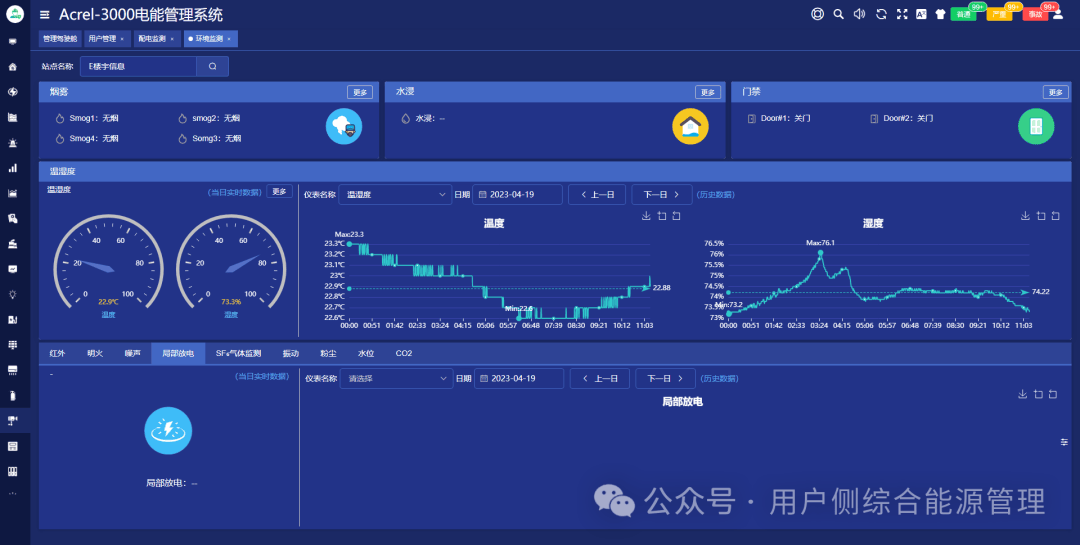Image resolution: width=1080 pixels, height=545 pixels.
Task: Select the CO2 tab
Action: click(404, 353)
